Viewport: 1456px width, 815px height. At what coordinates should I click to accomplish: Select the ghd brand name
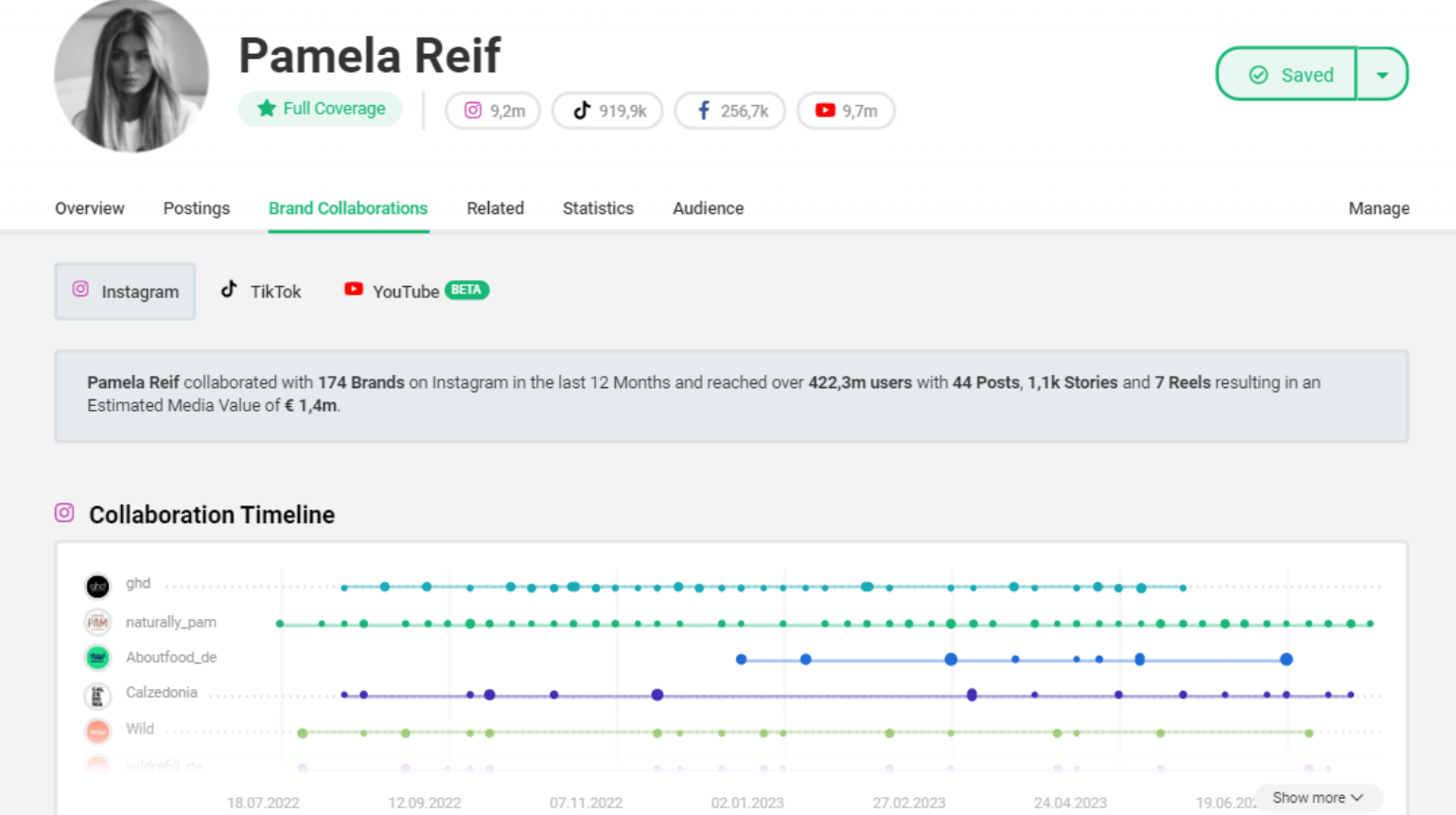138,583
